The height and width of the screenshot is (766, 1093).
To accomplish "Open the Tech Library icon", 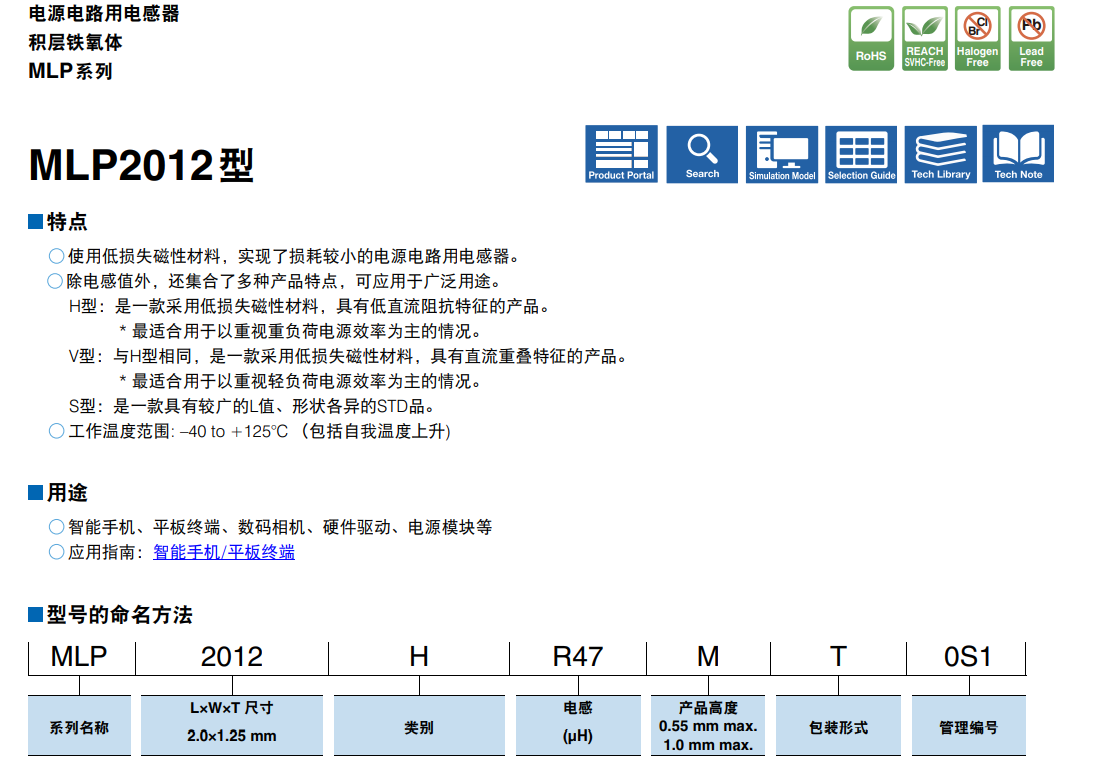I will point(941,154).
